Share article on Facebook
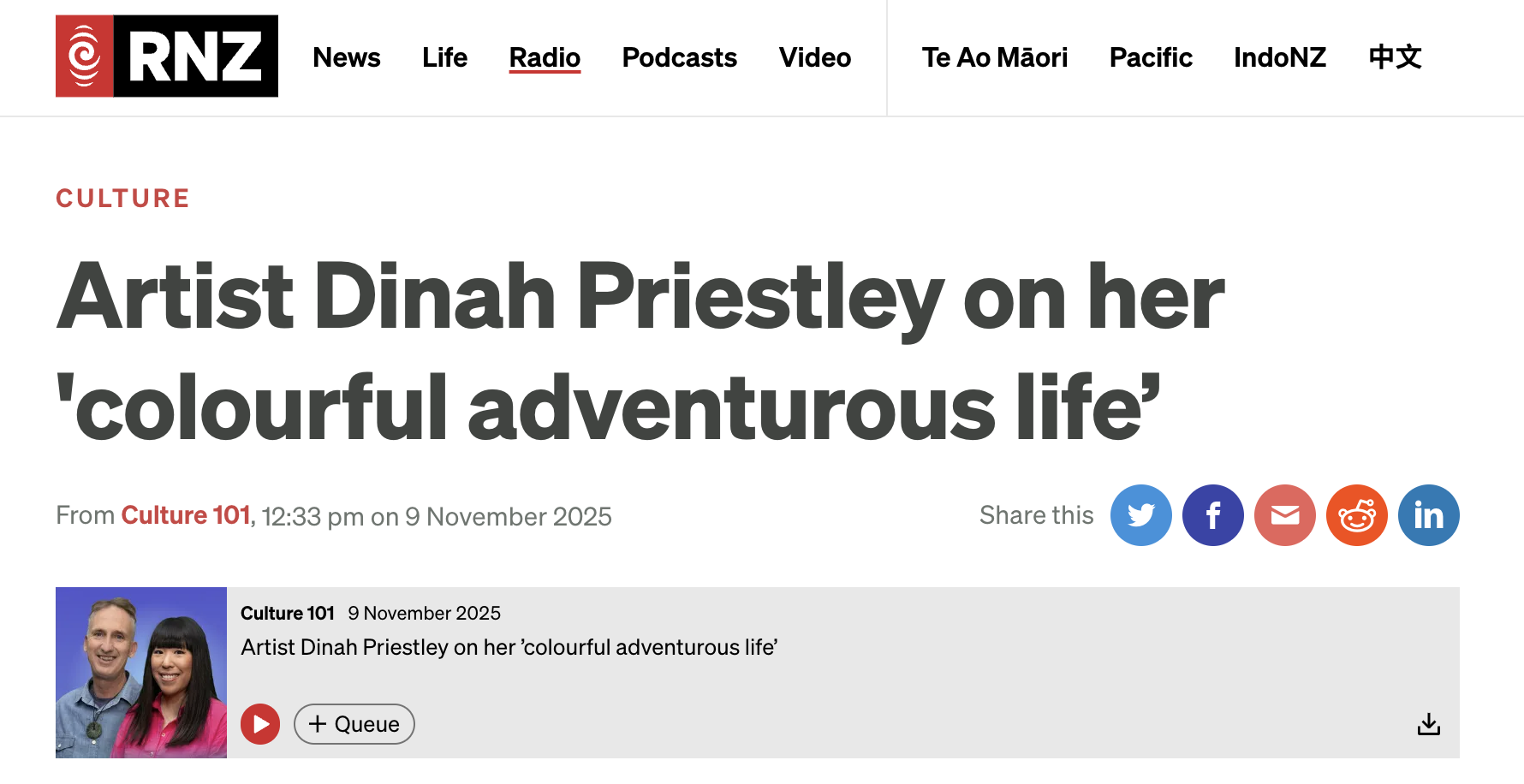1524x784 pixels. pyautogui.click(x=1213, y=515)
